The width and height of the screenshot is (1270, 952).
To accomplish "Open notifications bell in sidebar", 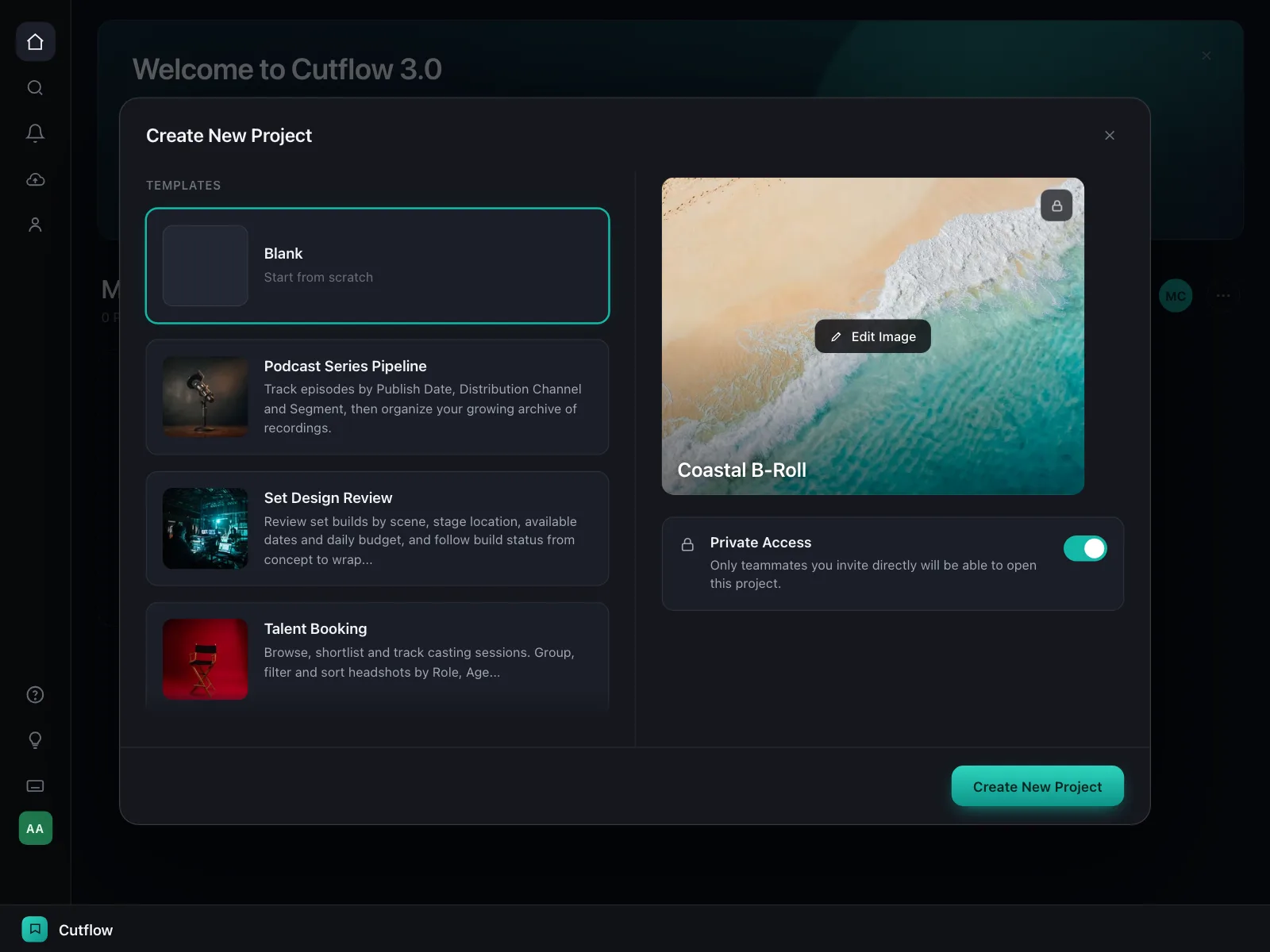I will [x=35, y=133].
